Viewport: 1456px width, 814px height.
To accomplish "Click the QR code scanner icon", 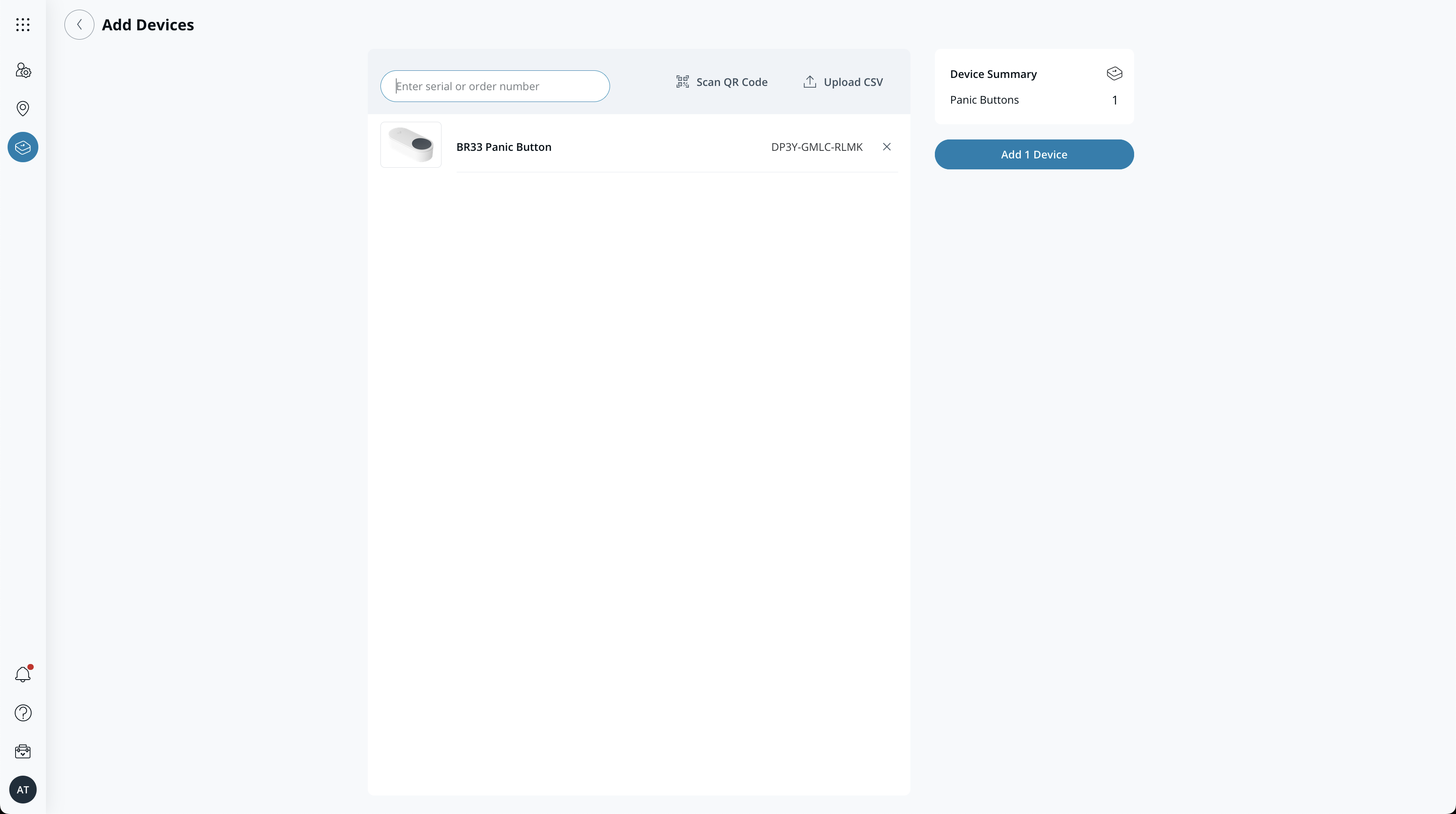I will (x=682, y=82).
